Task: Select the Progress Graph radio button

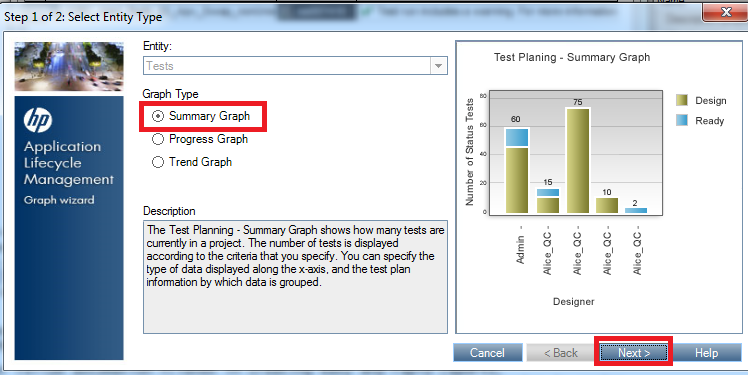Action: 158,139
